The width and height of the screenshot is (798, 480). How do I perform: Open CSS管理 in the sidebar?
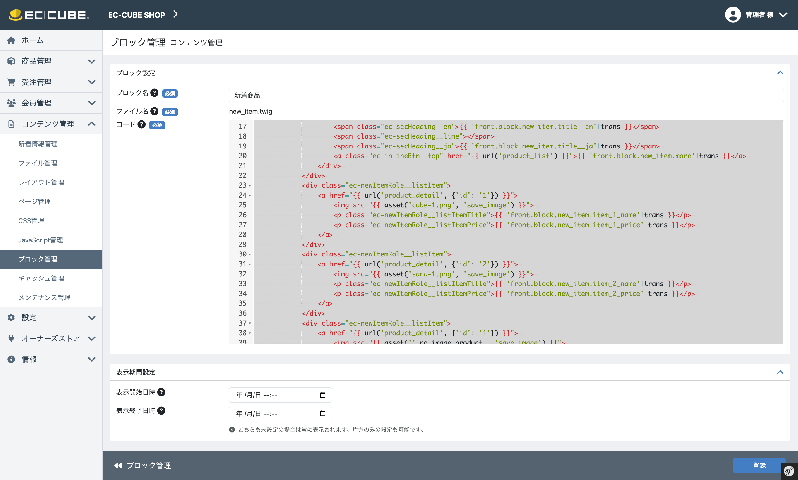(x=32, y=220)
